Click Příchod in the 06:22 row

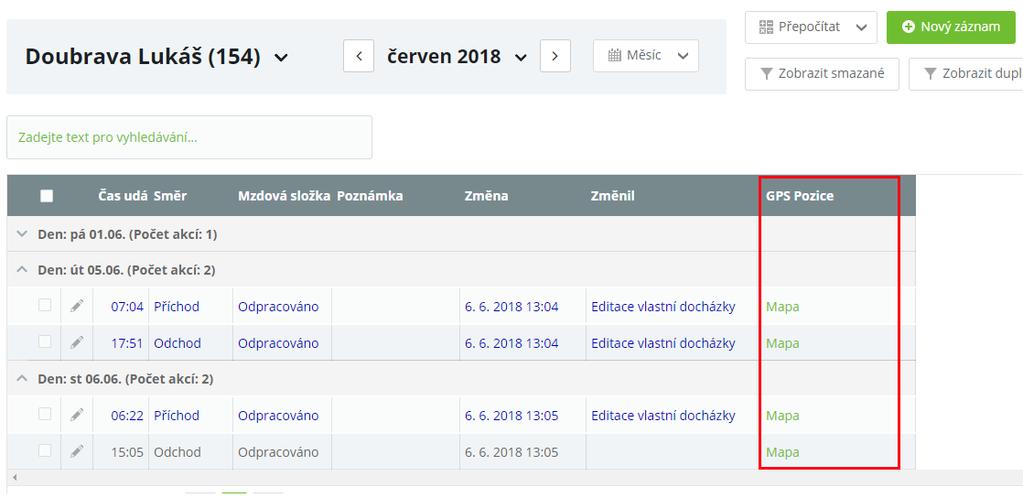177,415
